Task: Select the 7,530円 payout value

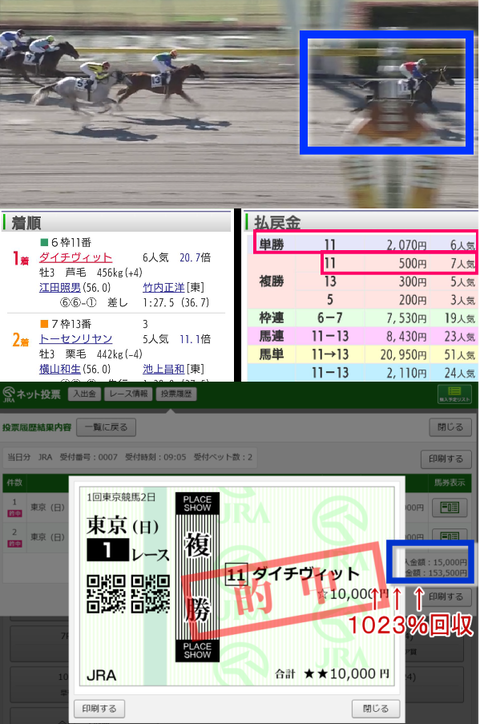Action: 406,318
